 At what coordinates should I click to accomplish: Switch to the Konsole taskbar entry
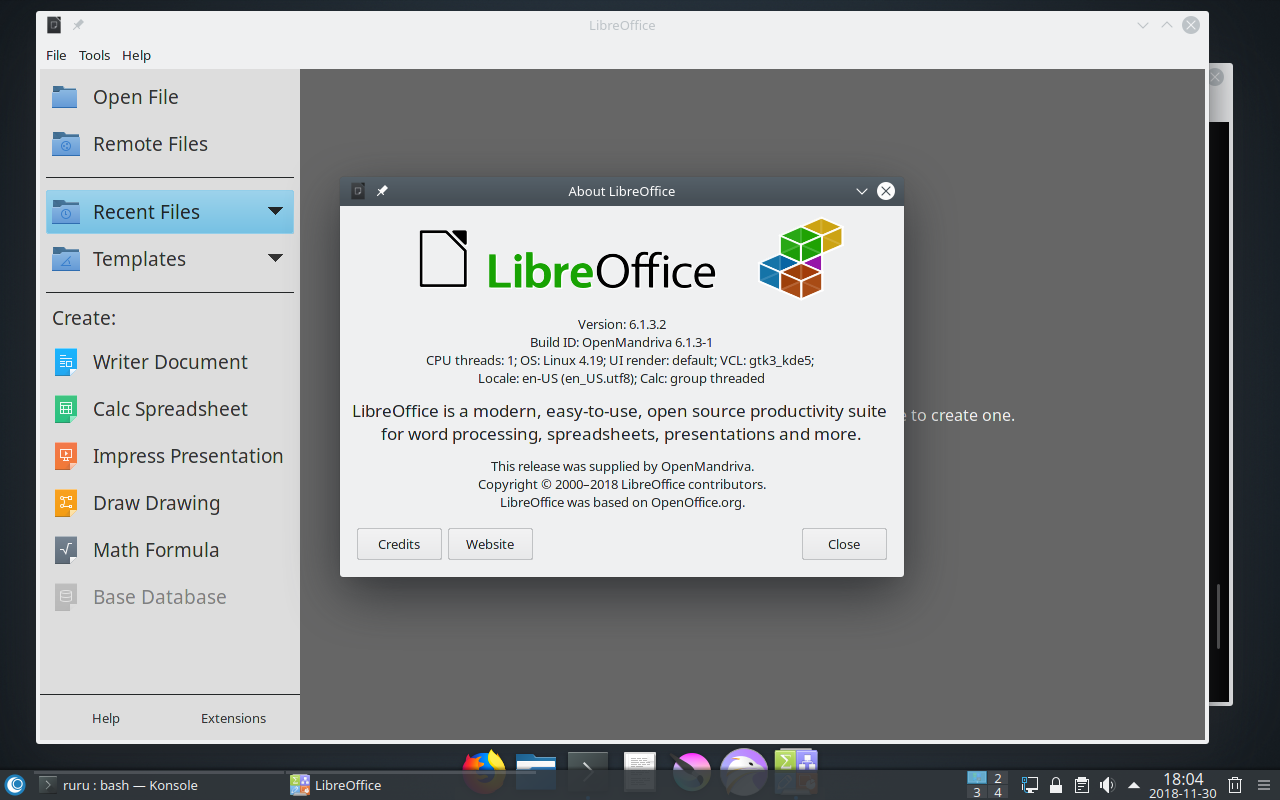pyautogui.click(x=160, y=785)
